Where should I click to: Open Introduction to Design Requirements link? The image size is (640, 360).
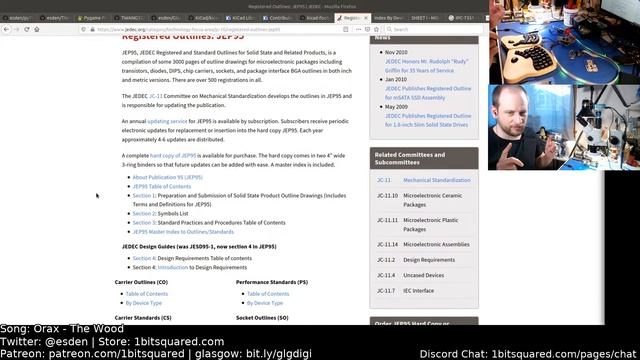pos(173,267)
